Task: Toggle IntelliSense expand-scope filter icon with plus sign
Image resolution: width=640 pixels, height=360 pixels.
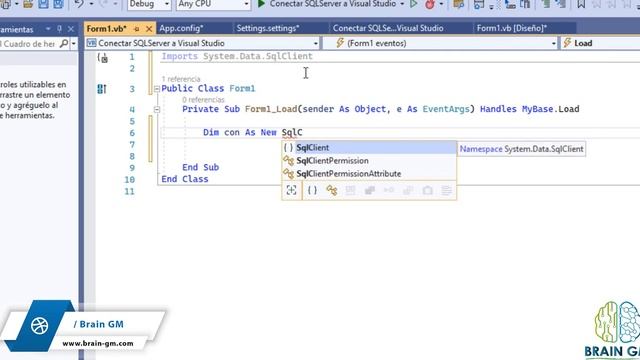Action: tap(291, 190)
